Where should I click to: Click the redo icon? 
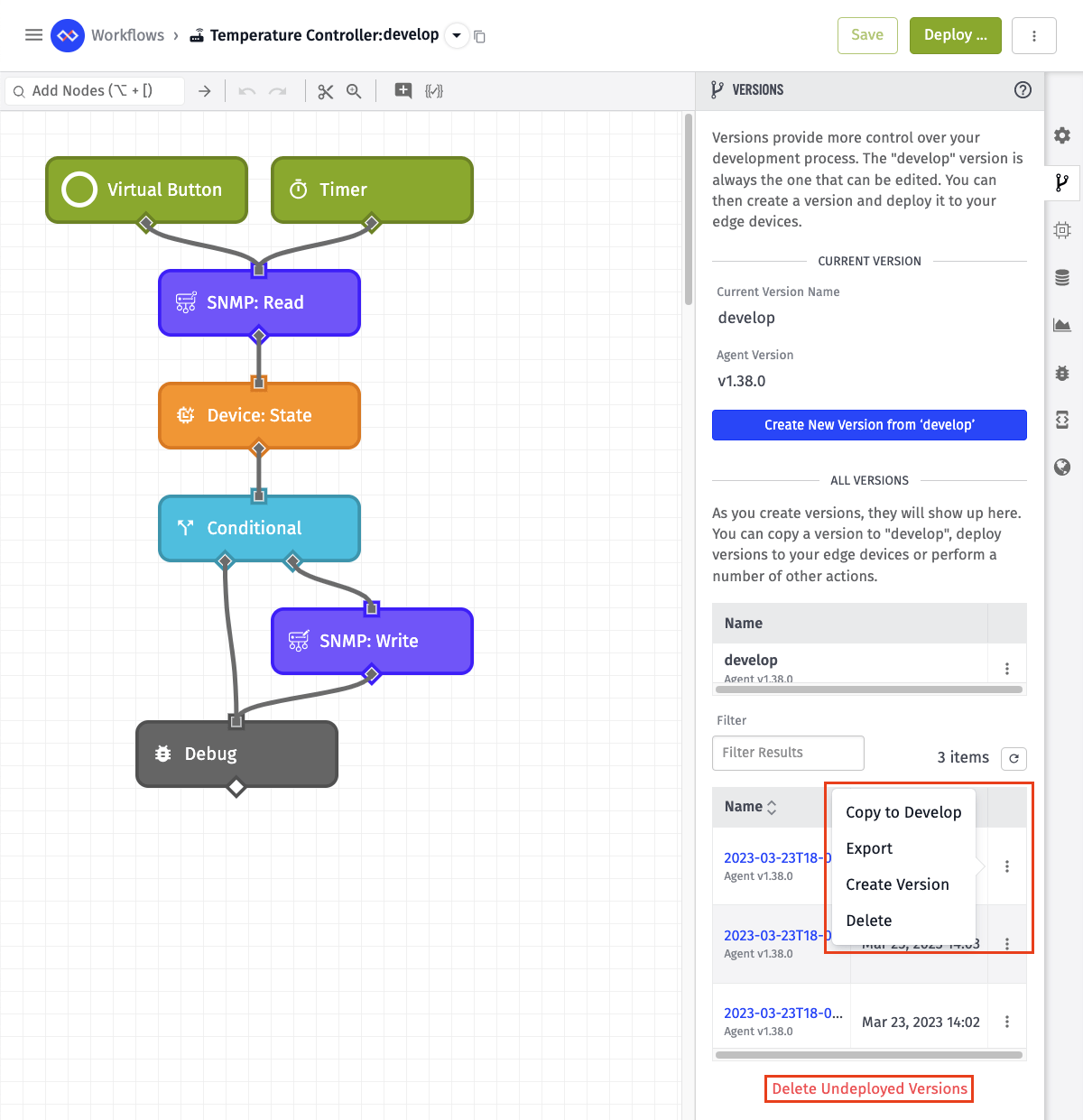[x=278, y=91]
